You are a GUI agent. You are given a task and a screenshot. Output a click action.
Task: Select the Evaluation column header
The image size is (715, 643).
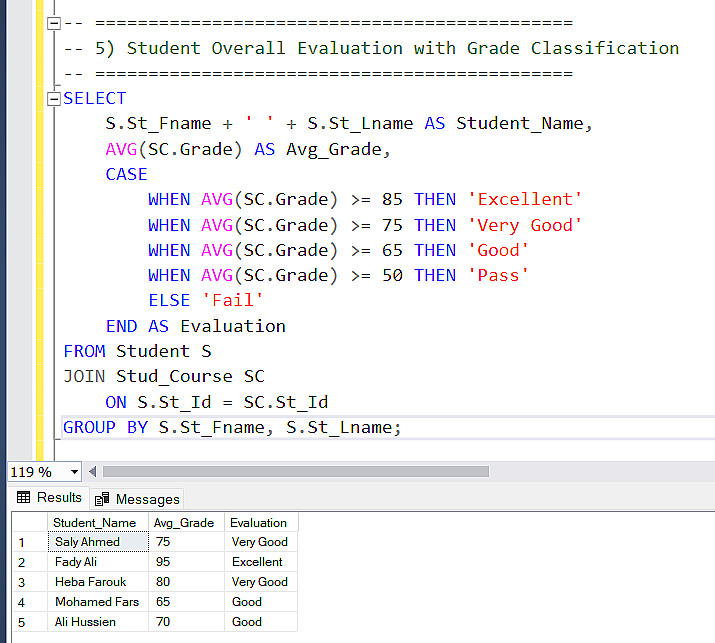(x=261, y=523)
